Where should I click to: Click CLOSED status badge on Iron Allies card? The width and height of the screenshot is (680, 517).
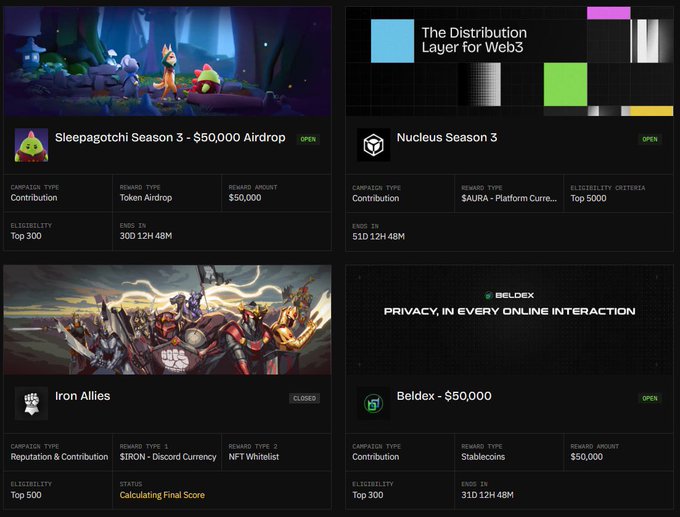click(304, 398)
